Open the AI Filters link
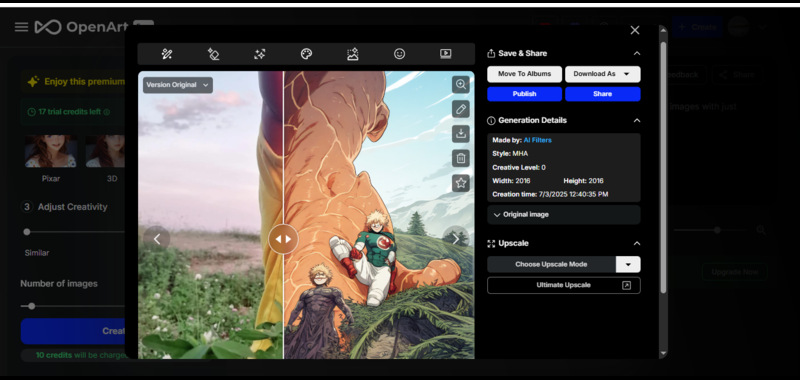 click(537, 140)
